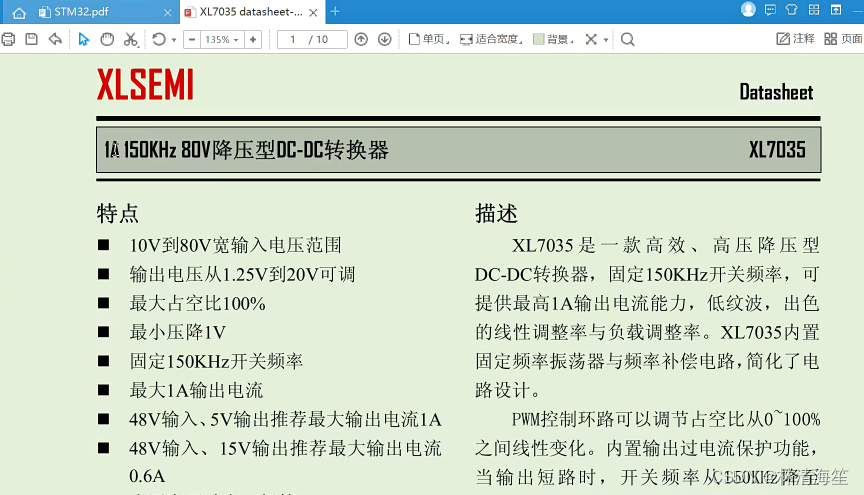This screenshot has height=495, width=864.
Task: Click the grid layout icon in title bar
Action: click(814, 9)
